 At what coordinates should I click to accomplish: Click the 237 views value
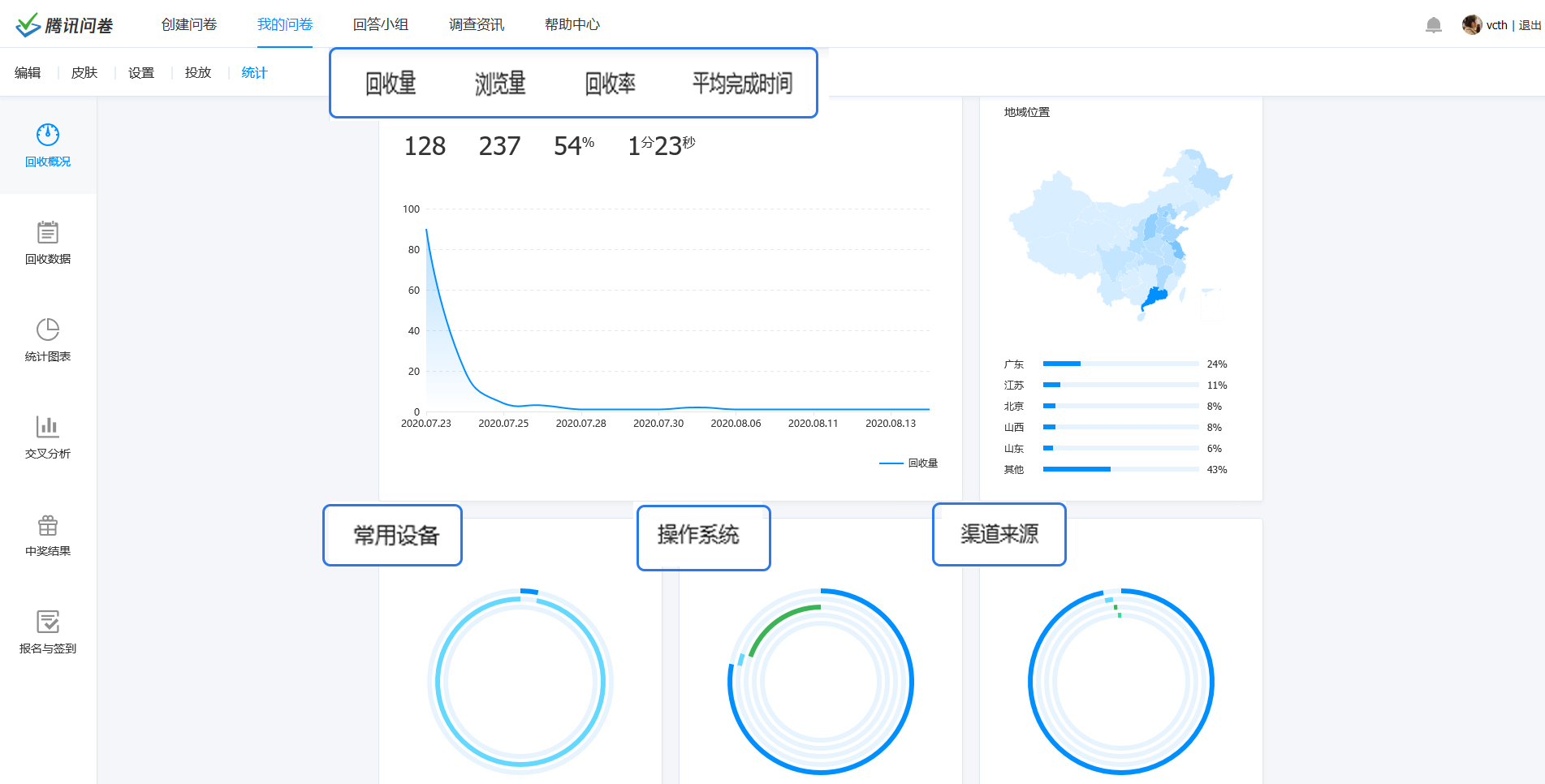pos(499,146)
